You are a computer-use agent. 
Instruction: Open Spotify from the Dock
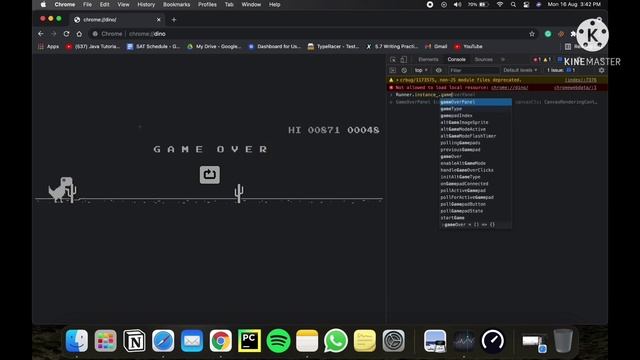[278, 340]
